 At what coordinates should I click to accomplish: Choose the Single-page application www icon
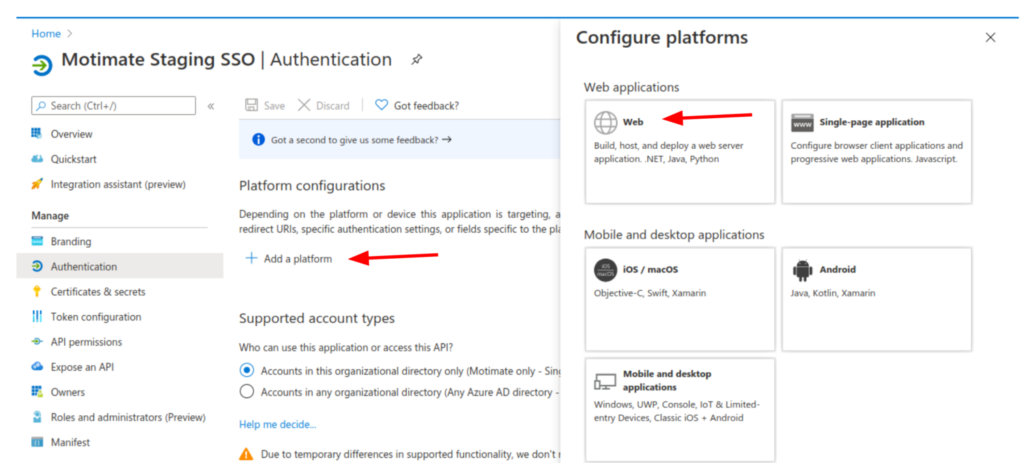coord(802,123)
